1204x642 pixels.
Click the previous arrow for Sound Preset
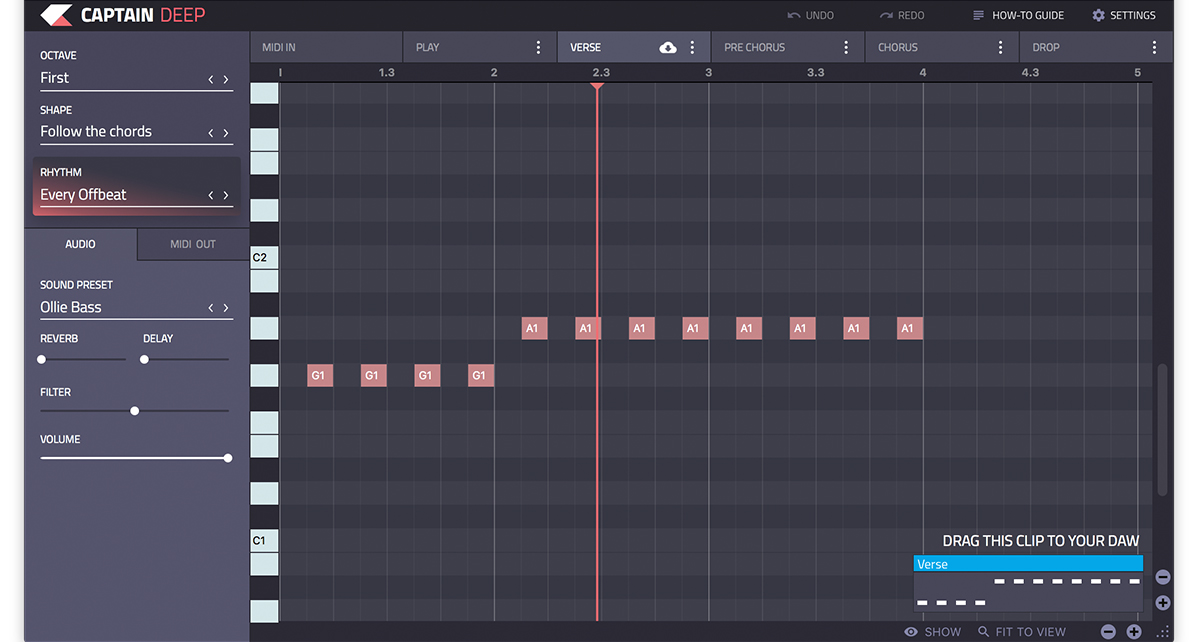coord(210,308)
